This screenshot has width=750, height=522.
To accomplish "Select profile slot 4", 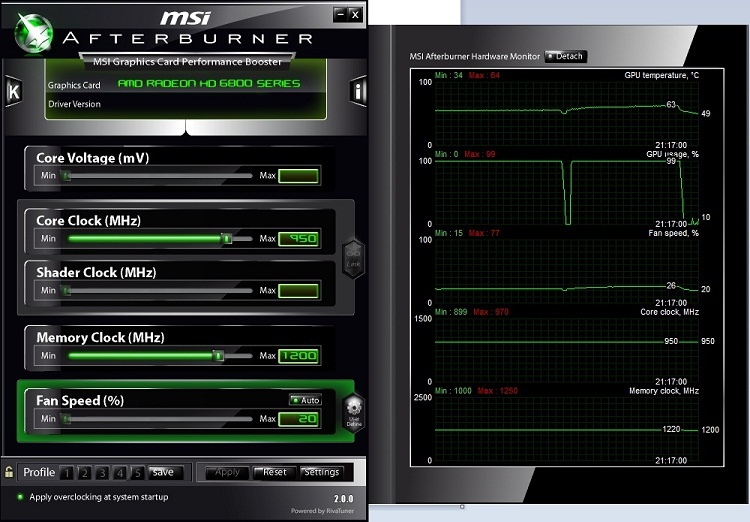I will pyautogui.click(x=120, y=473).
